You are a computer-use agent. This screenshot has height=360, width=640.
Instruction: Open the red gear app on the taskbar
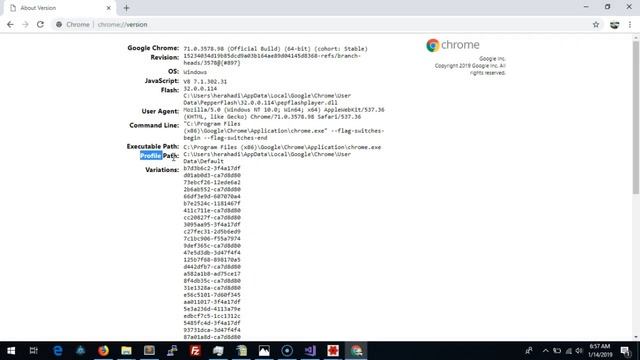[333, 351]
